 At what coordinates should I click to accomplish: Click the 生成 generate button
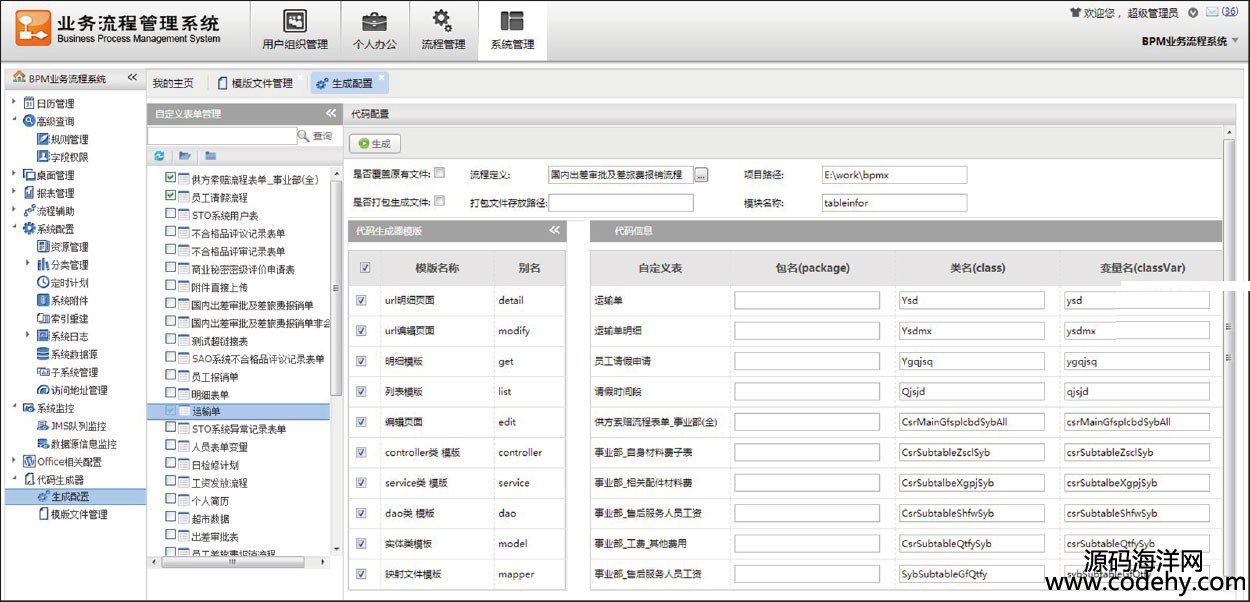click(x=374, y=144)
